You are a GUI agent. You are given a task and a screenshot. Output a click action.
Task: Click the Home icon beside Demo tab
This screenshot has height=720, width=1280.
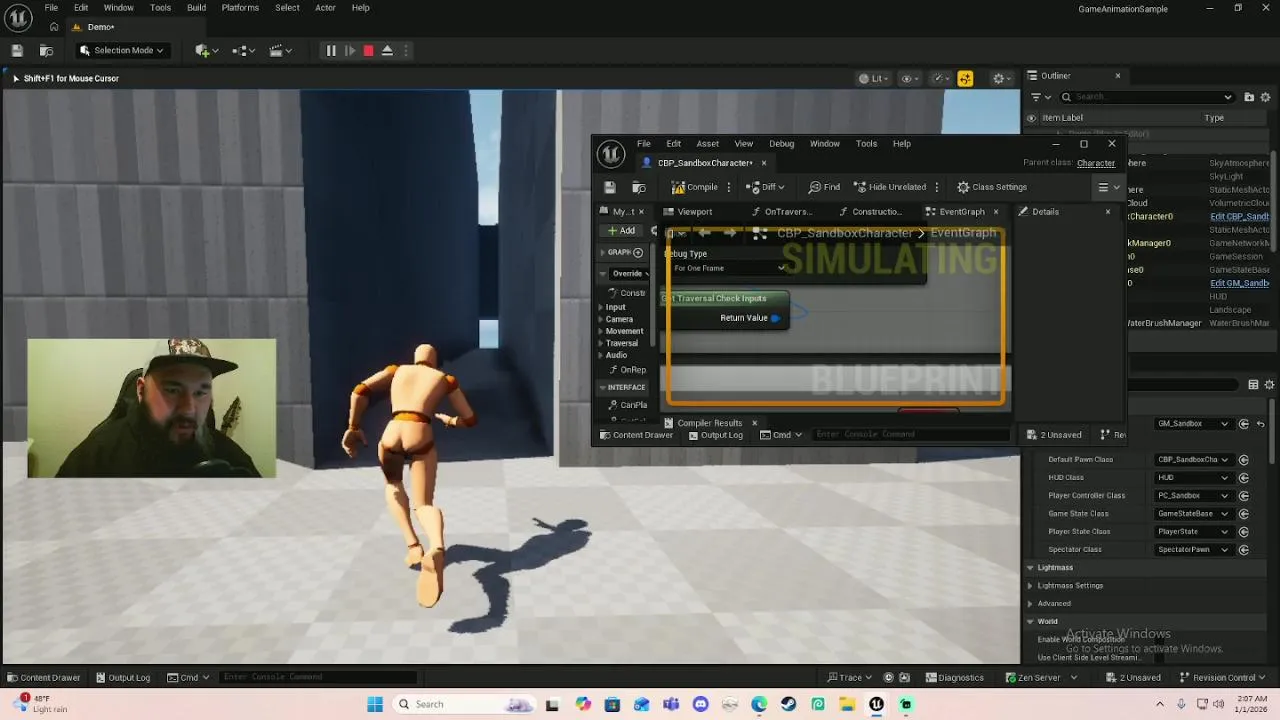tap(54, 27)
